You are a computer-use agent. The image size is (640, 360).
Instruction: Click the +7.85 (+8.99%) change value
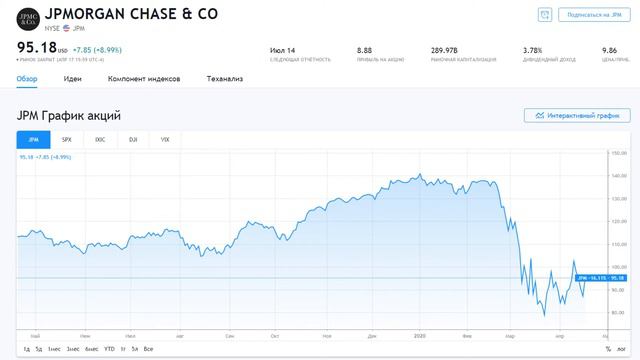pos(97,50)
